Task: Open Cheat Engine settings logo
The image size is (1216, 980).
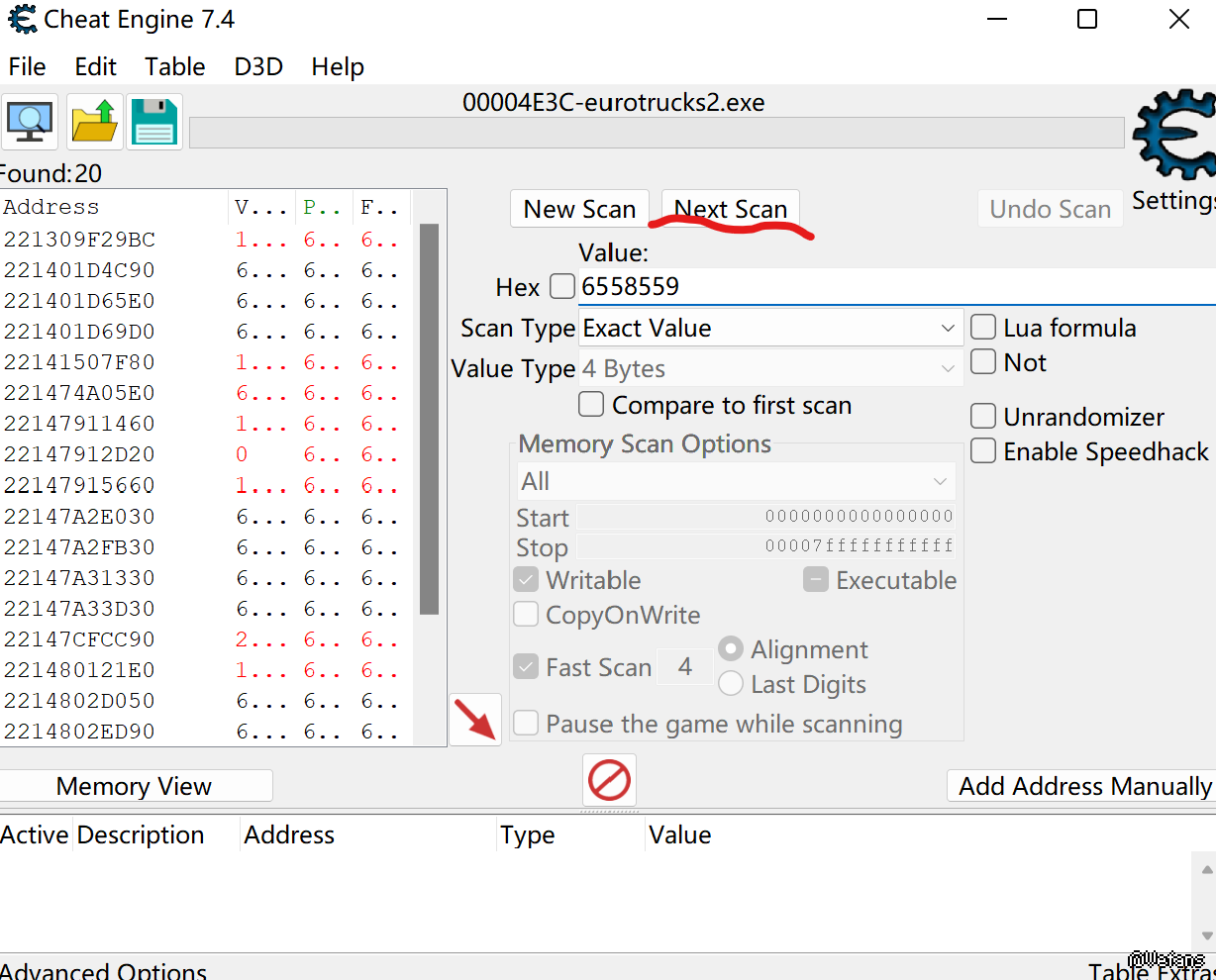Action: 1174,135
